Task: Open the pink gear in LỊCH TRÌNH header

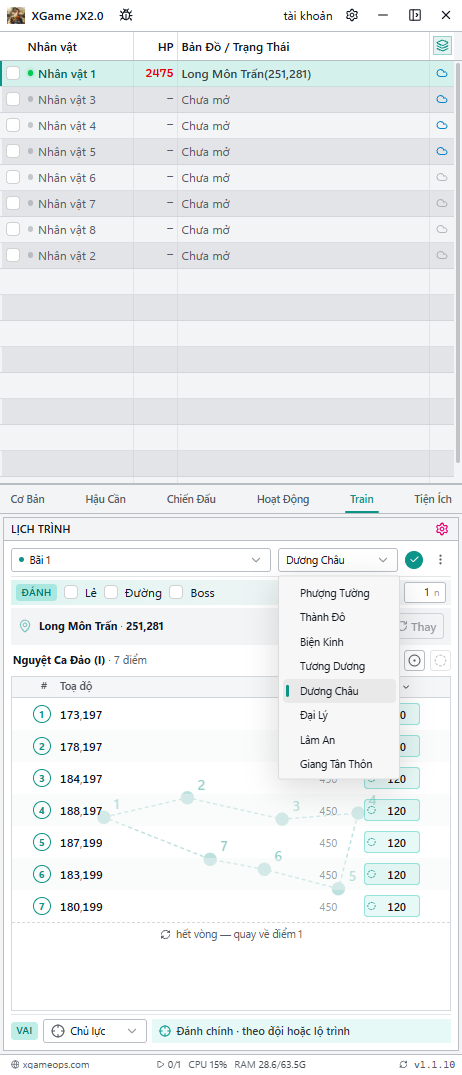Action: 441,529
